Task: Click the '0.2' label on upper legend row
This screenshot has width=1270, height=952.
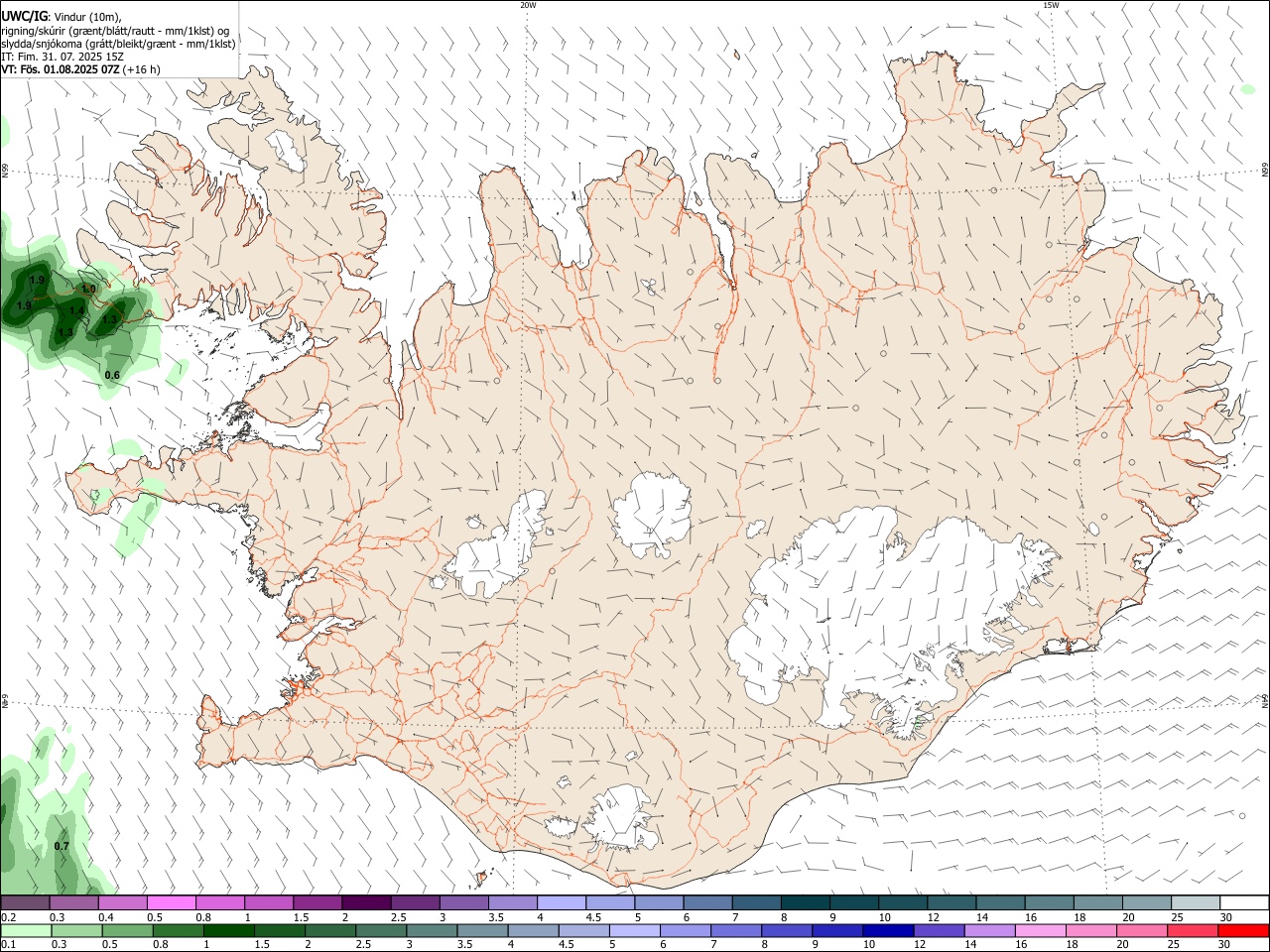Action: tap(8, 917)
